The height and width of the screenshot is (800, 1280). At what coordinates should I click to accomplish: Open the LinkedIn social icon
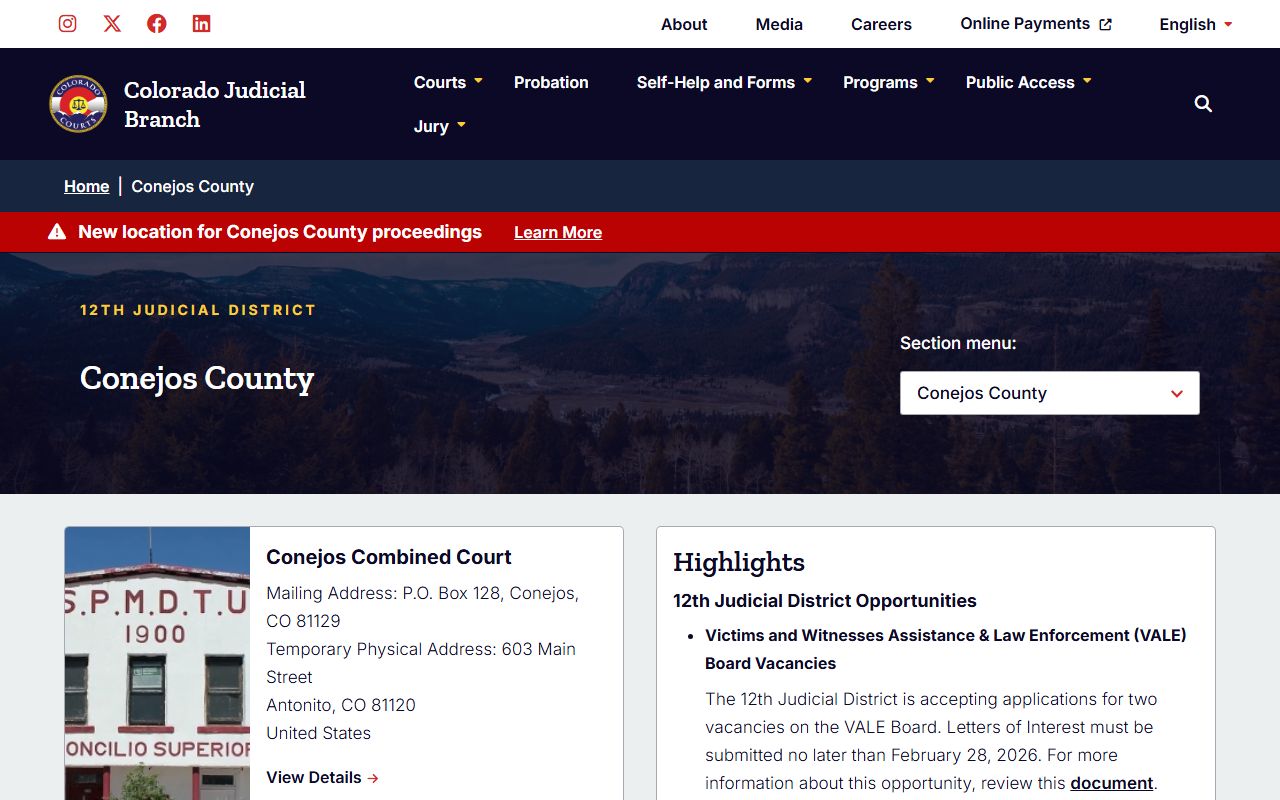point(202,23)
